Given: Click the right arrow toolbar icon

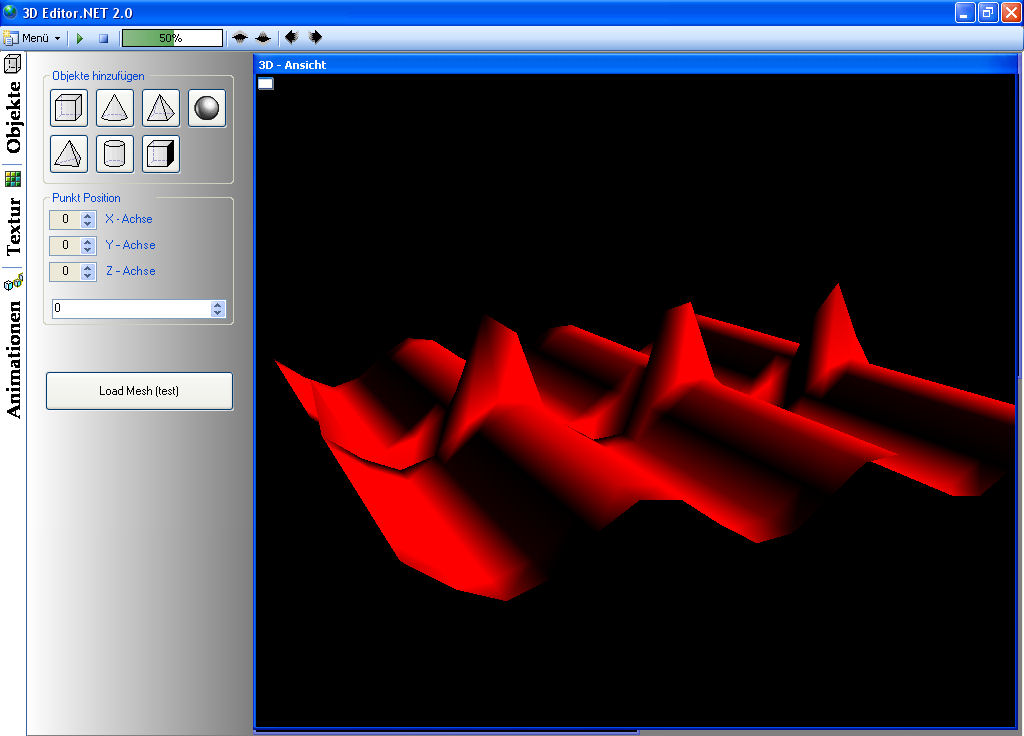Looking at the screenshot, I should [x=315, y=38].
